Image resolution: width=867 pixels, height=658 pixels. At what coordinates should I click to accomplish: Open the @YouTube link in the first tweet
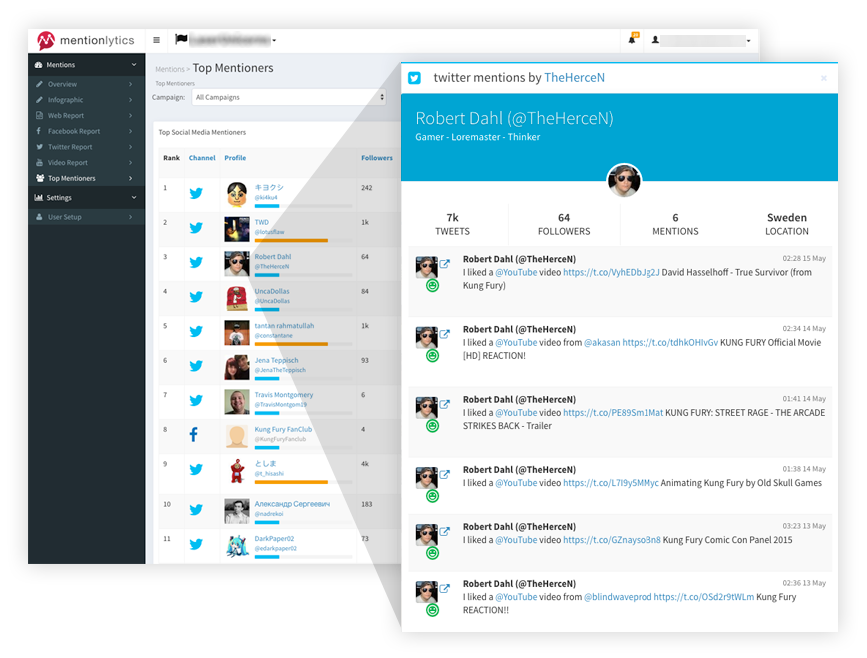515,271
